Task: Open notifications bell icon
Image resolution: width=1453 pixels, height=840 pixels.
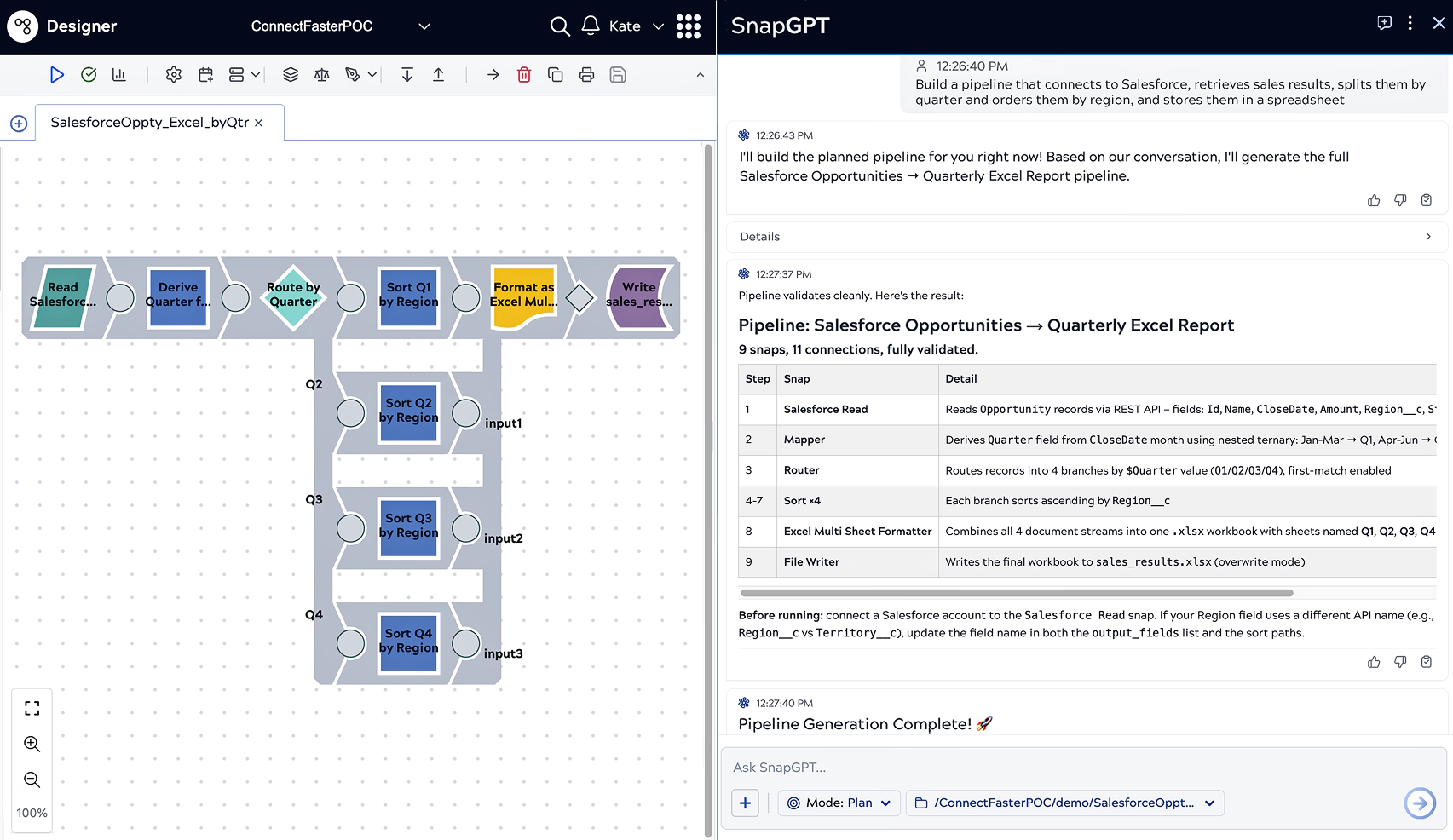Action: 591,26
